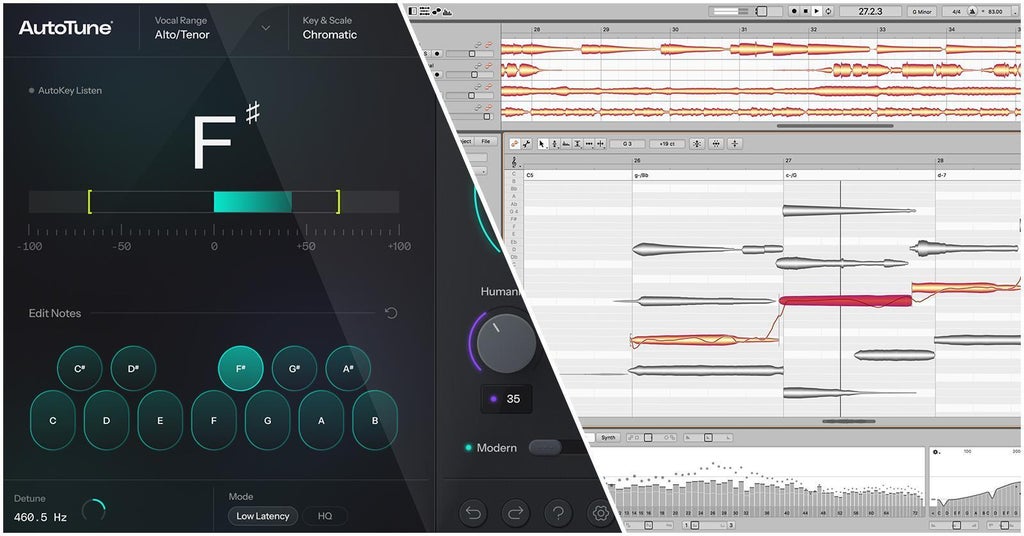Open Vocal Range Alto/Tenor dropdown
Image resolution: width=1024 pixels, height=536 pixels.
tap(213, 28)
